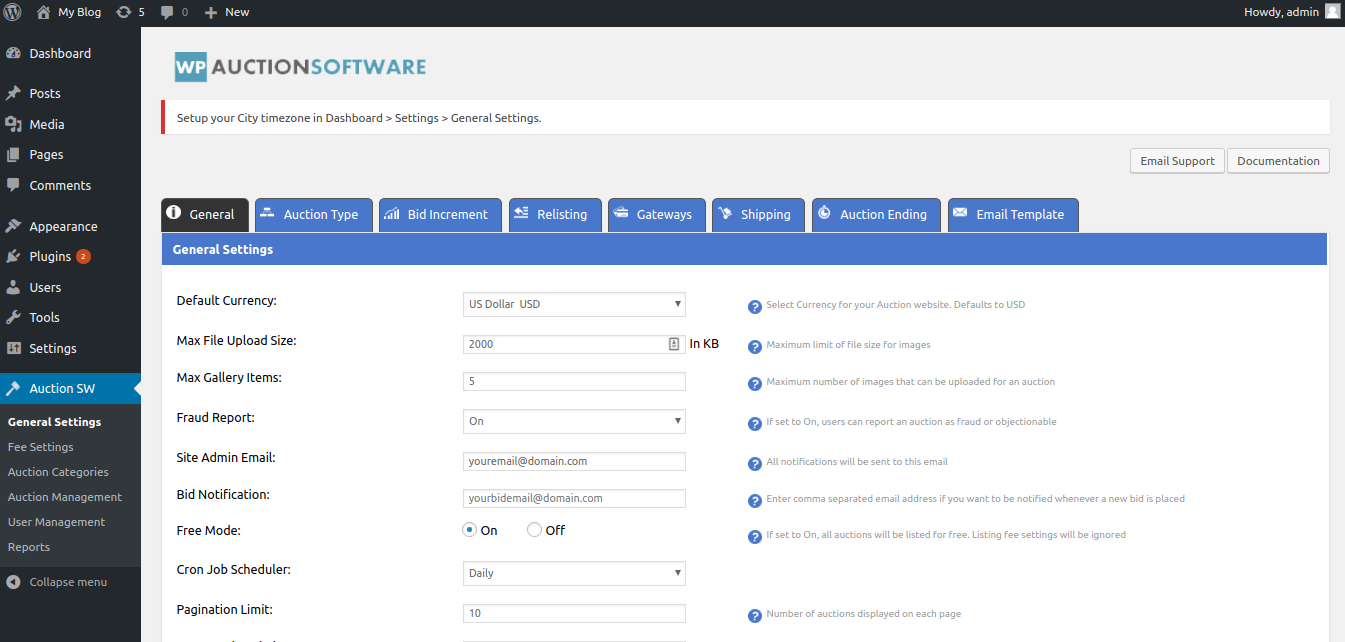Click Howdy, admin account menu

(1291, 12)
